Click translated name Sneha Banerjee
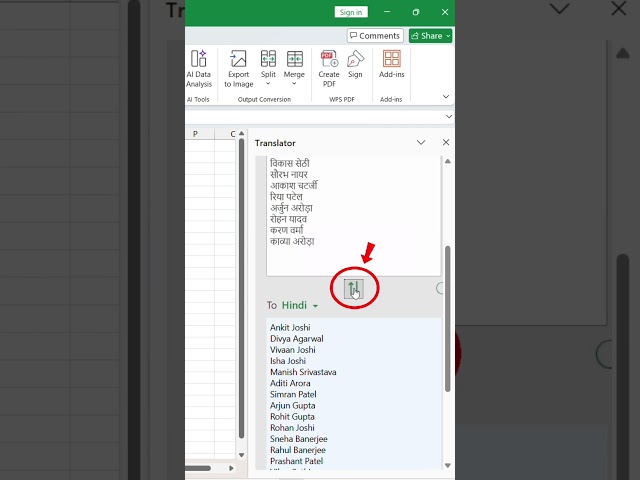This screenshot has height=480, width=640. pos(299,439)
